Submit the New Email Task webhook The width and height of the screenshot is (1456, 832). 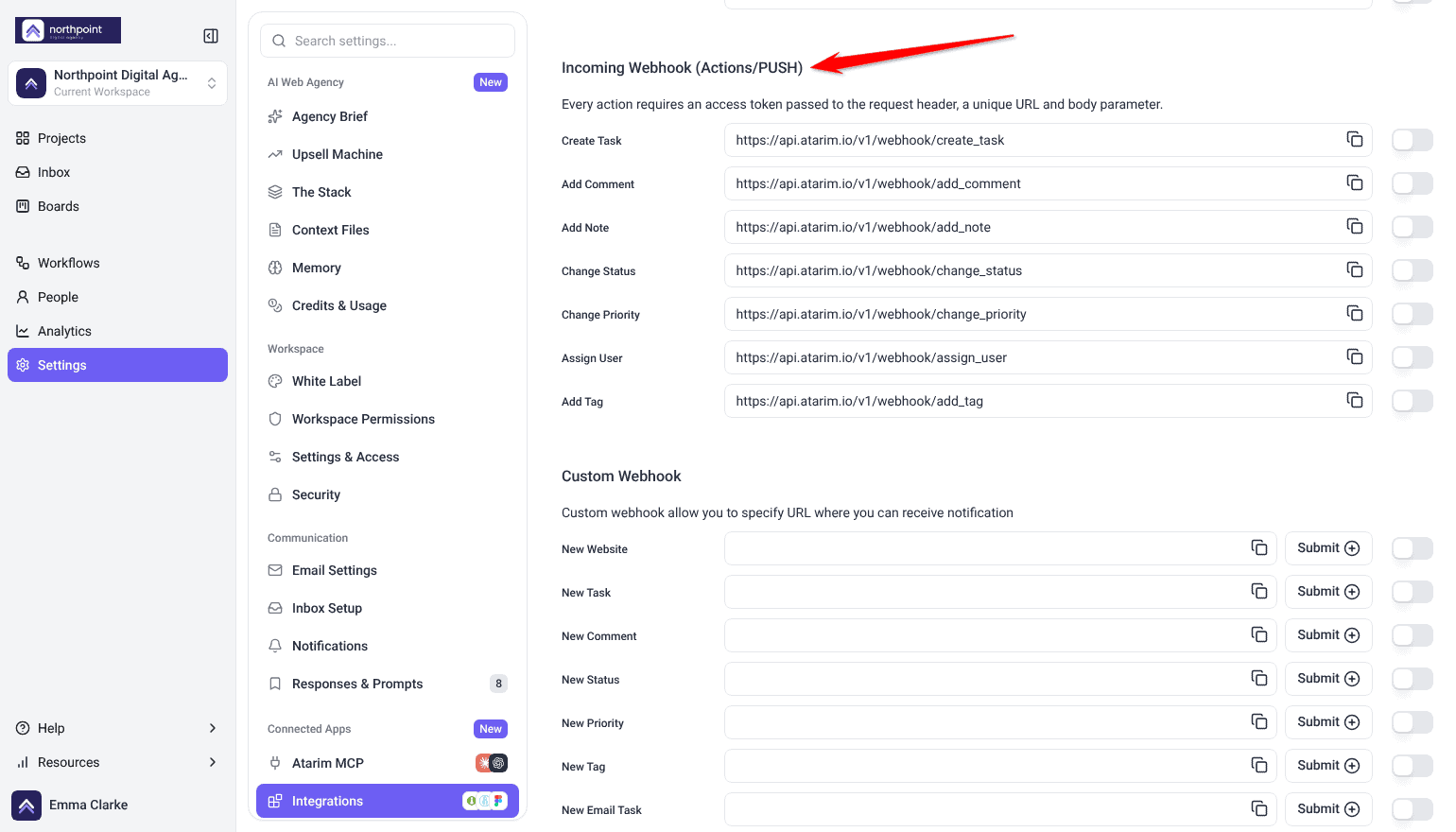1328,809
